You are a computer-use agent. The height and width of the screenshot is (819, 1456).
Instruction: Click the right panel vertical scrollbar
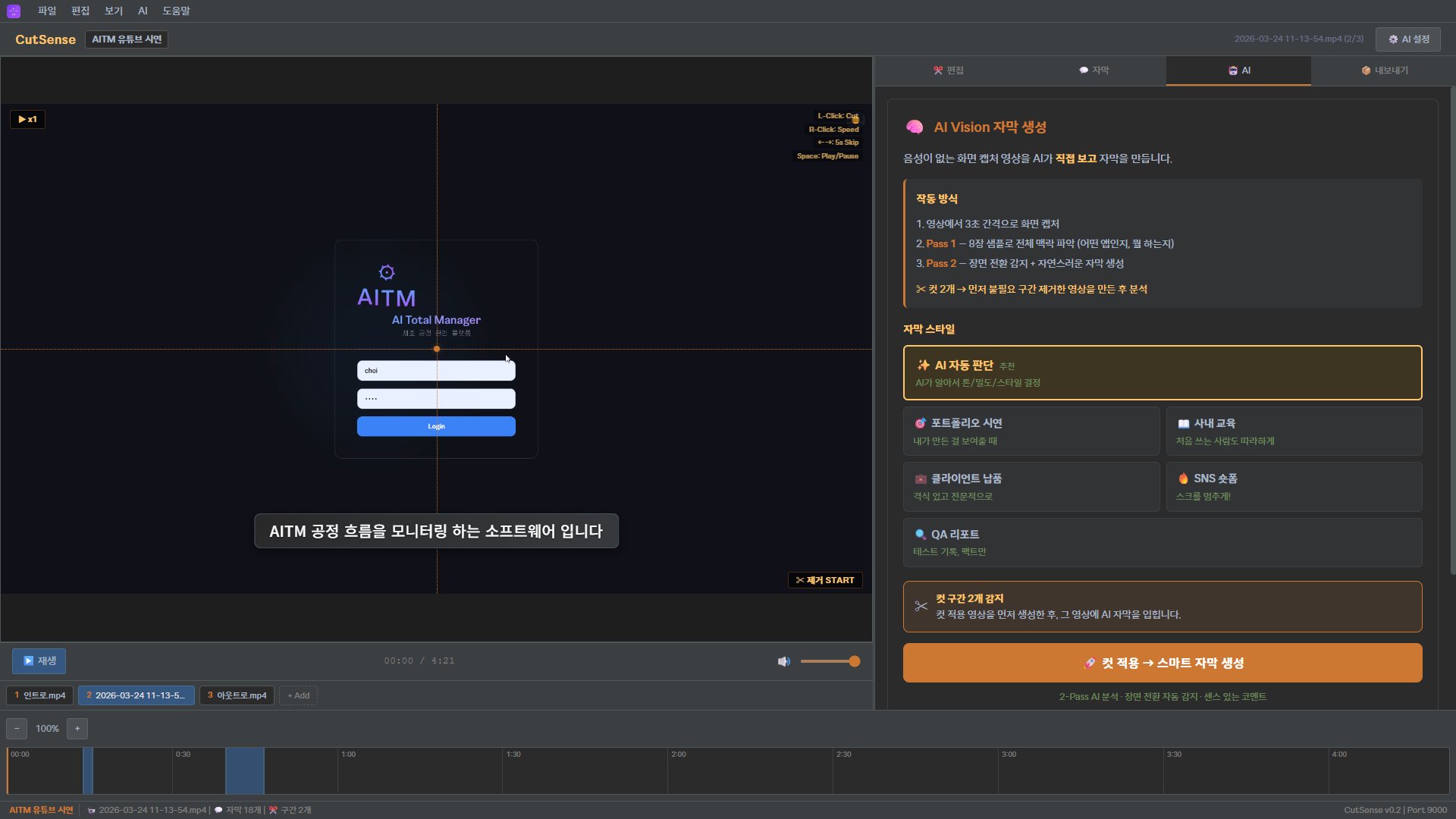pos(1452,331)
